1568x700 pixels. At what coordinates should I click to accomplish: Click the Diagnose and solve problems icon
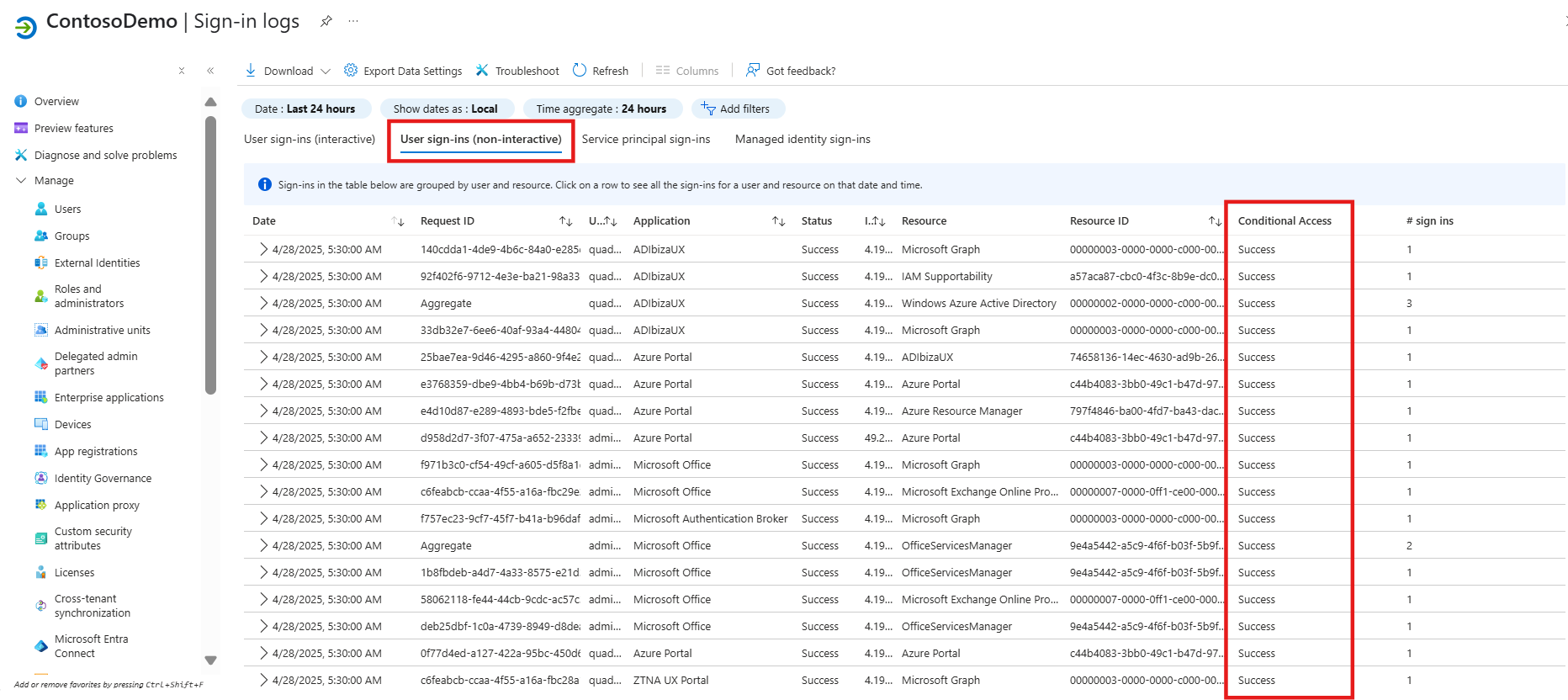[21, 155]
